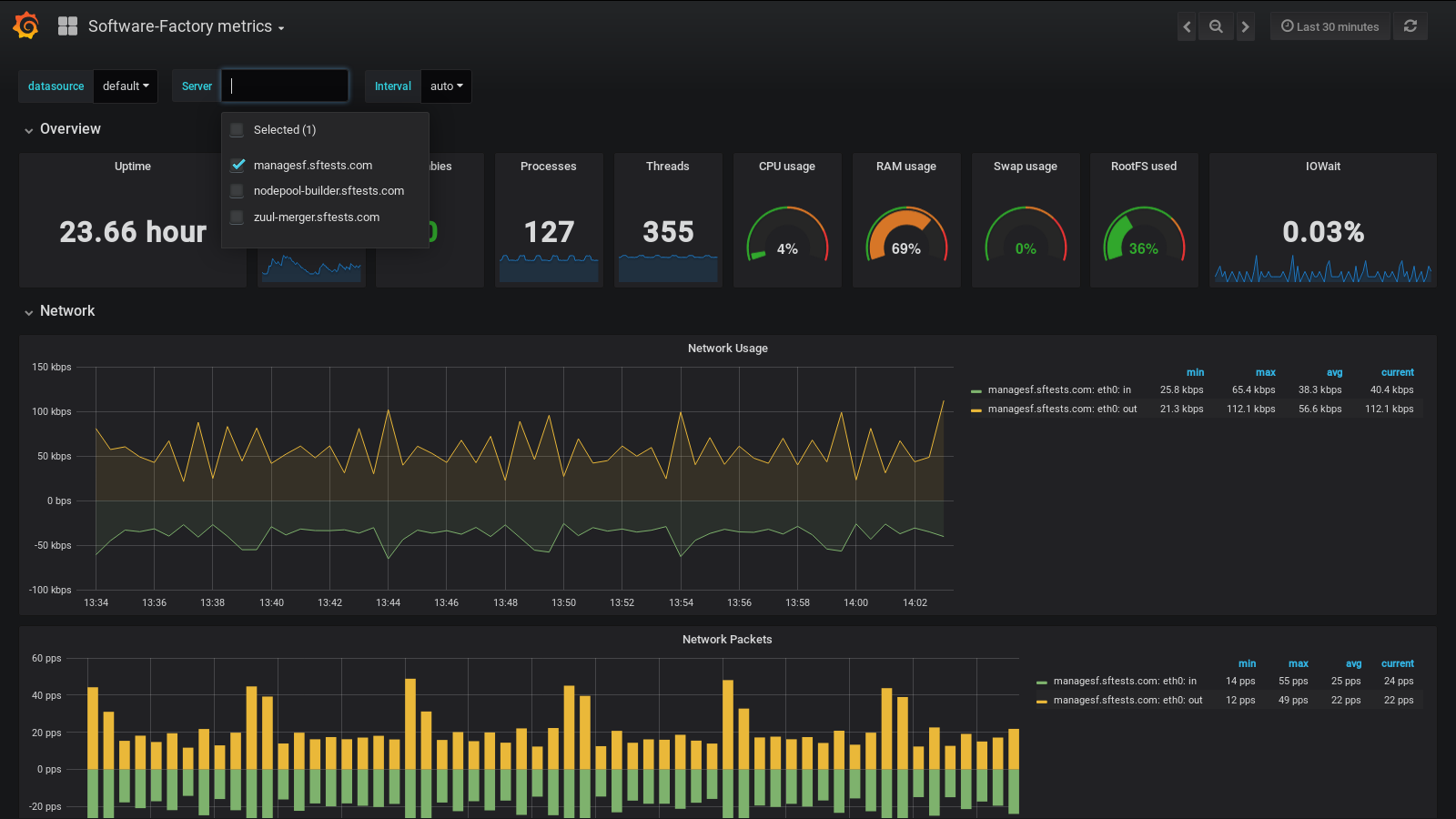Navigate forward with the right time-shift arrow
This screenshot has width=1456, height=819.
click(x=1245, y=26)
